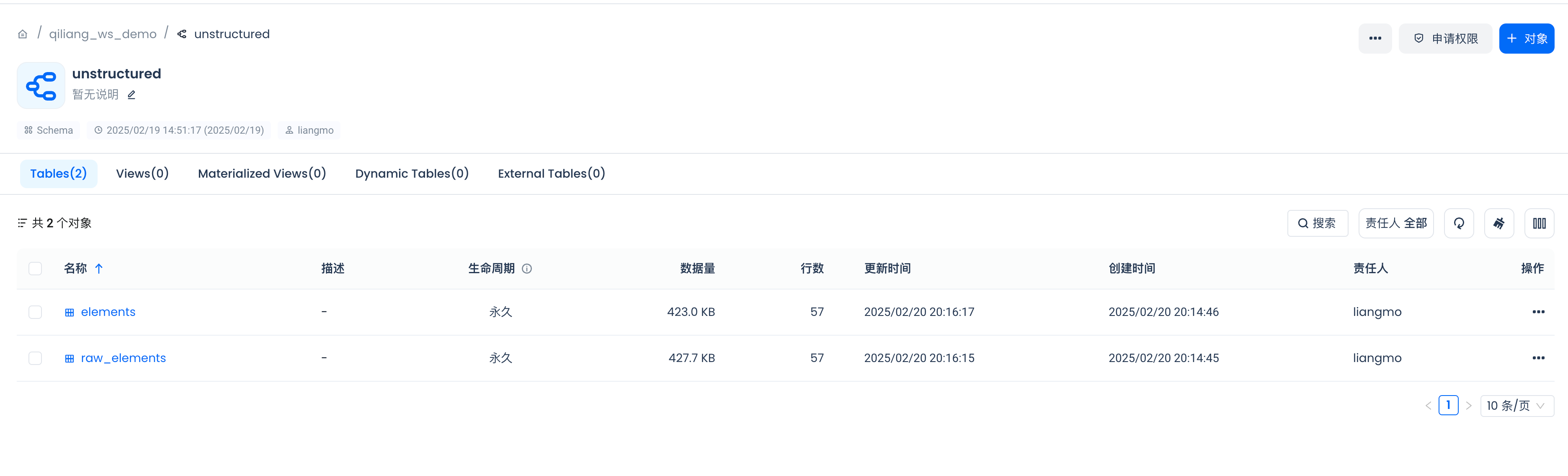Click the lifecycle info icon
This screenshot has height=476, width=1568.
click(527, 269)
